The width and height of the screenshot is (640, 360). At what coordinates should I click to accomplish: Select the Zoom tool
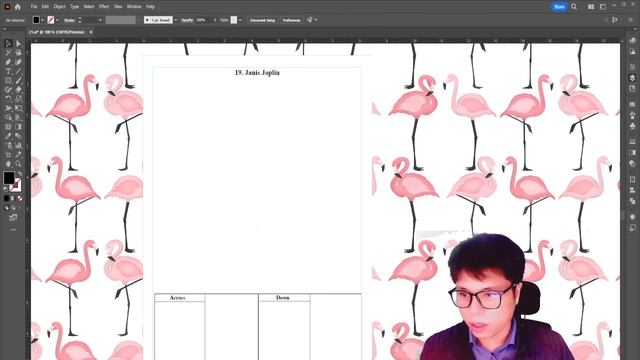pyautogui.click(x=18, y=164)
